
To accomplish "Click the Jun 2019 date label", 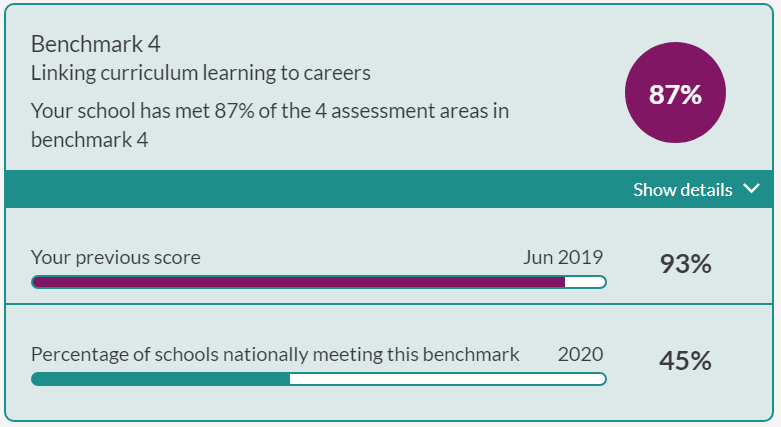I will click(x=563, y=258).
